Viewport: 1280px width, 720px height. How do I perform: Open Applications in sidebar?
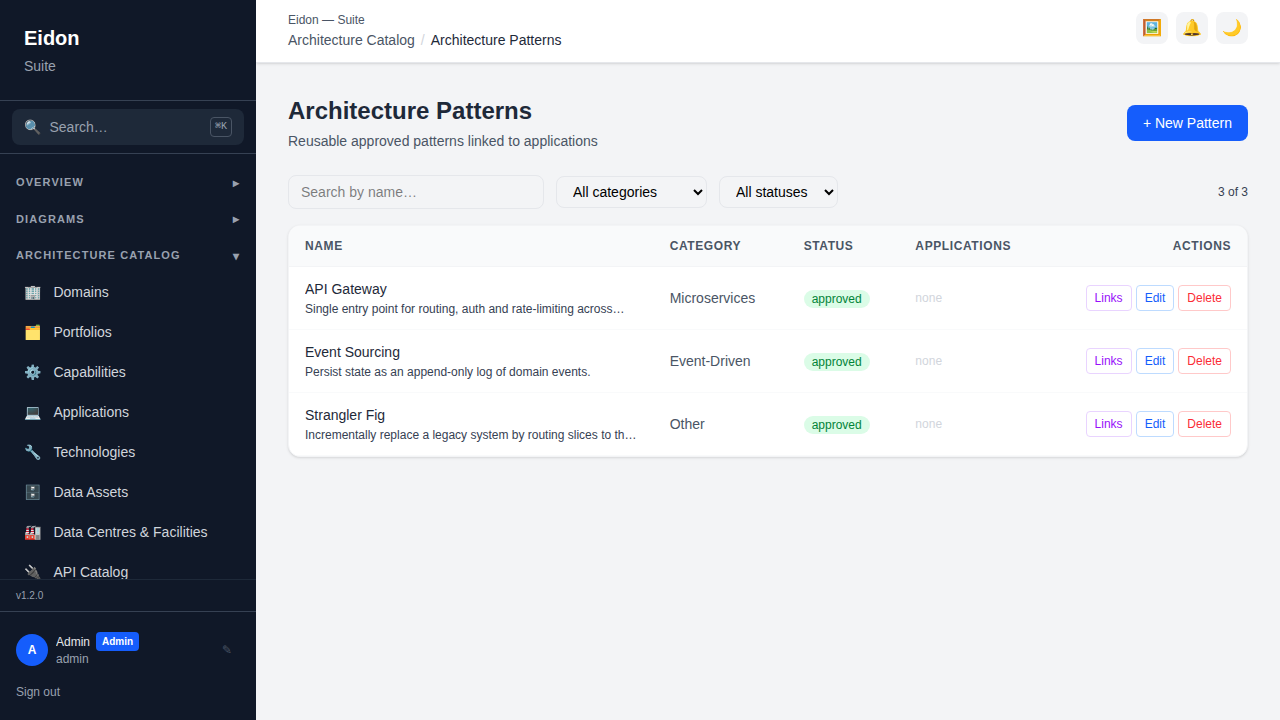click(128, 412)
